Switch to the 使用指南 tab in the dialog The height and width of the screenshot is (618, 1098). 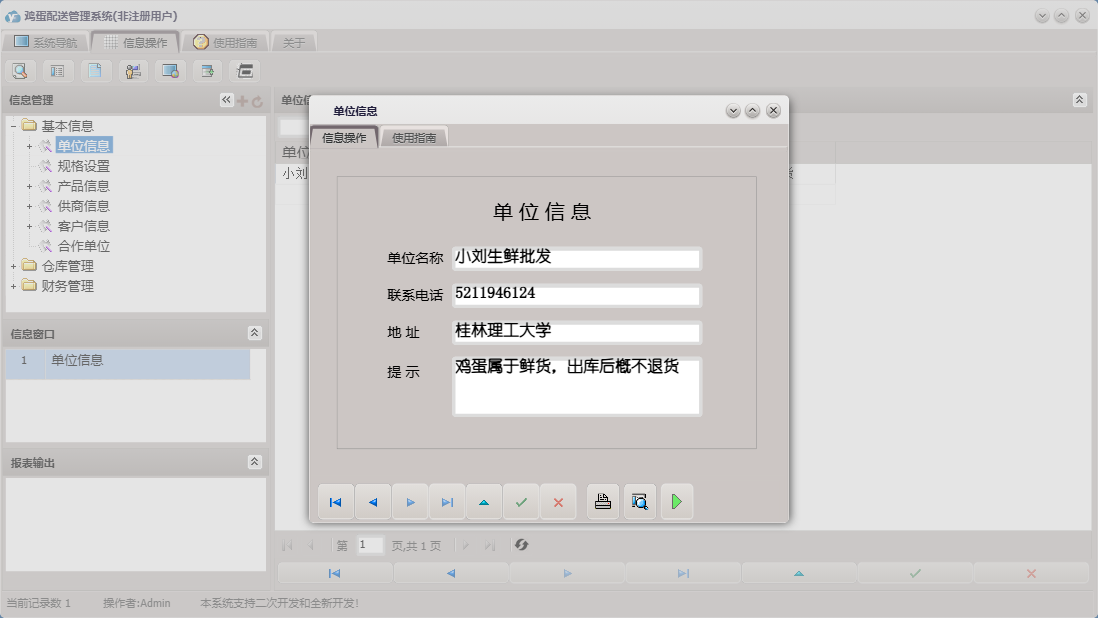click(x=414, y=135)
